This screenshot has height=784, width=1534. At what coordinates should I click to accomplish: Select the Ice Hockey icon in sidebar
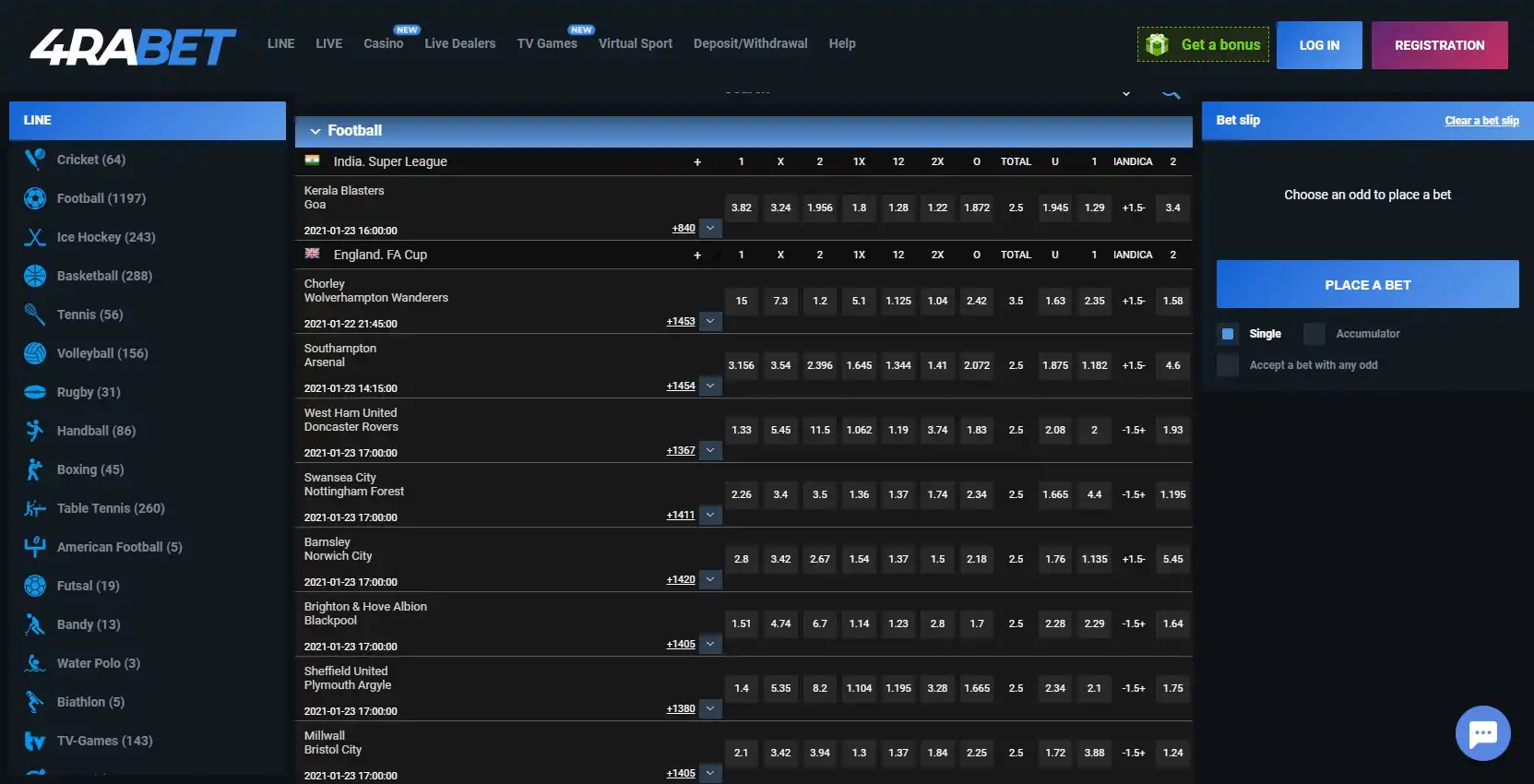(x=35, y=237)
